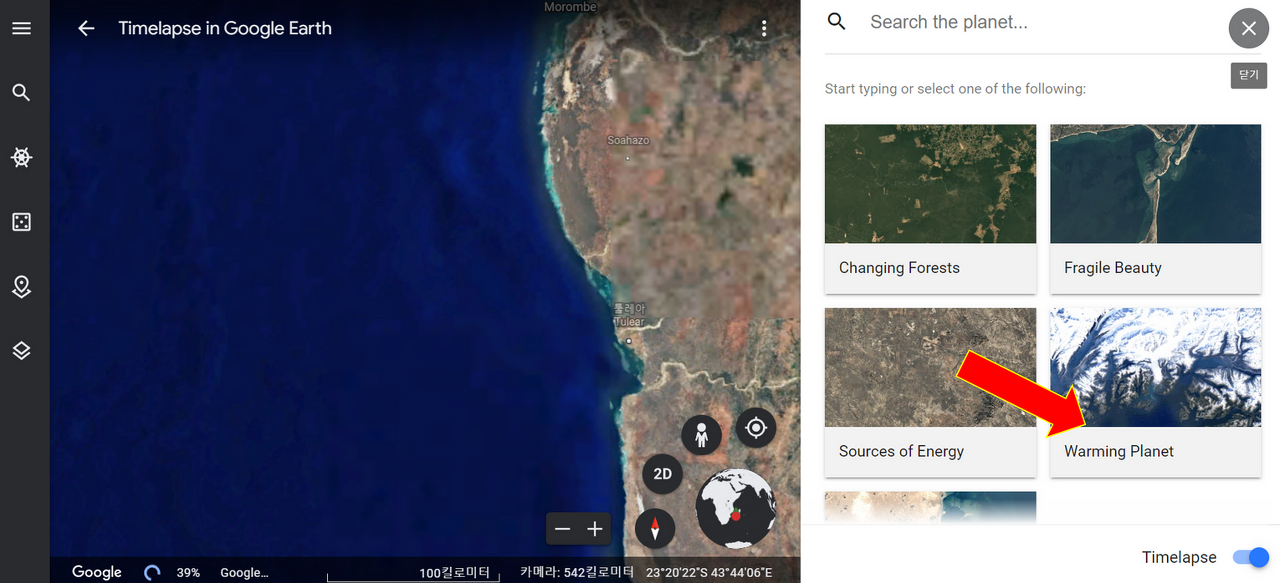The height and width of the screenshot is (583, 1280).
Task: Open the three-dot more options menu
Action: click(764, 28)
